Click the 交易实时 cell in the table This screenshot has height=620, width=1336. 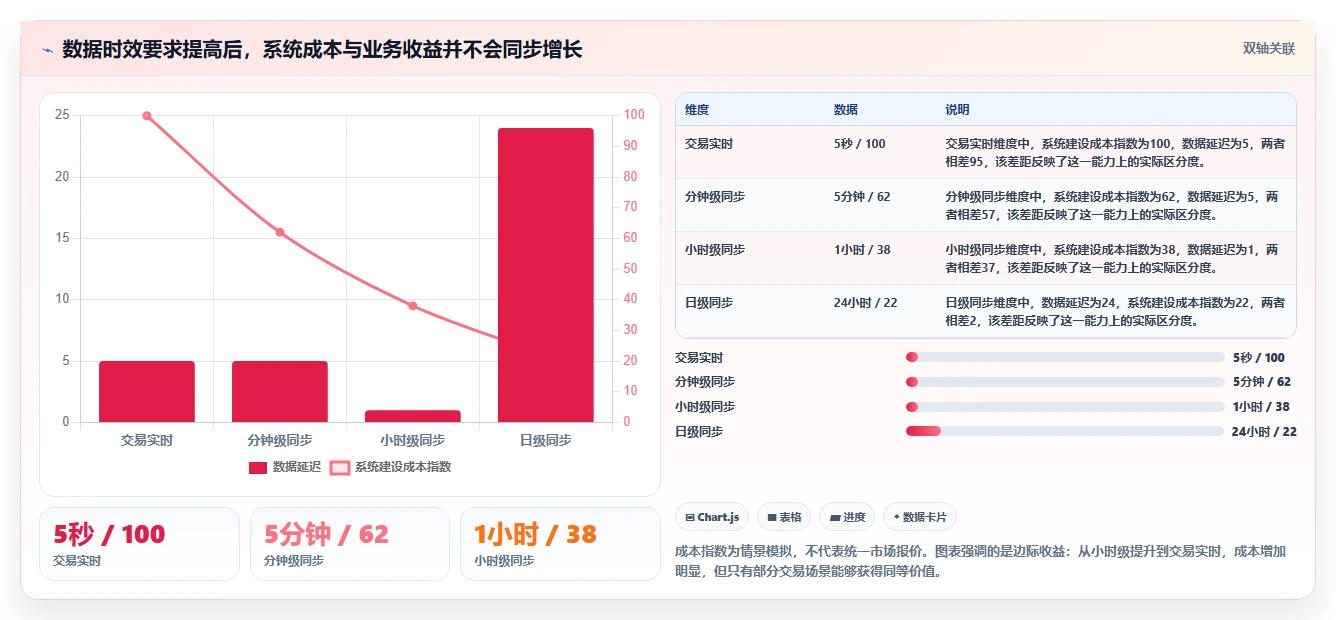pos(709,144)
